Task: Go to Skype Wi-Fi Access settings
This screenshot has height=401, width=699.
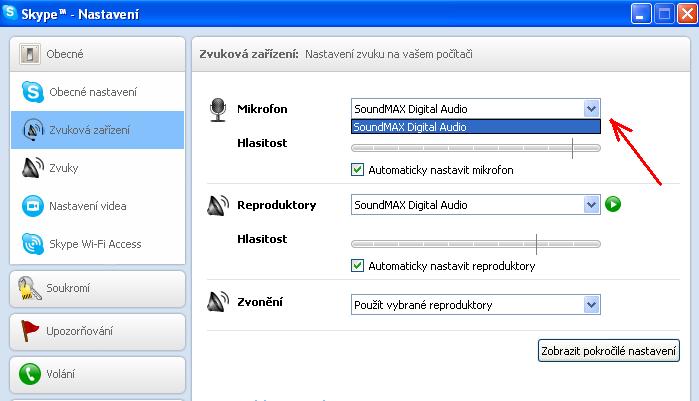Action: (x=97, y=244)
